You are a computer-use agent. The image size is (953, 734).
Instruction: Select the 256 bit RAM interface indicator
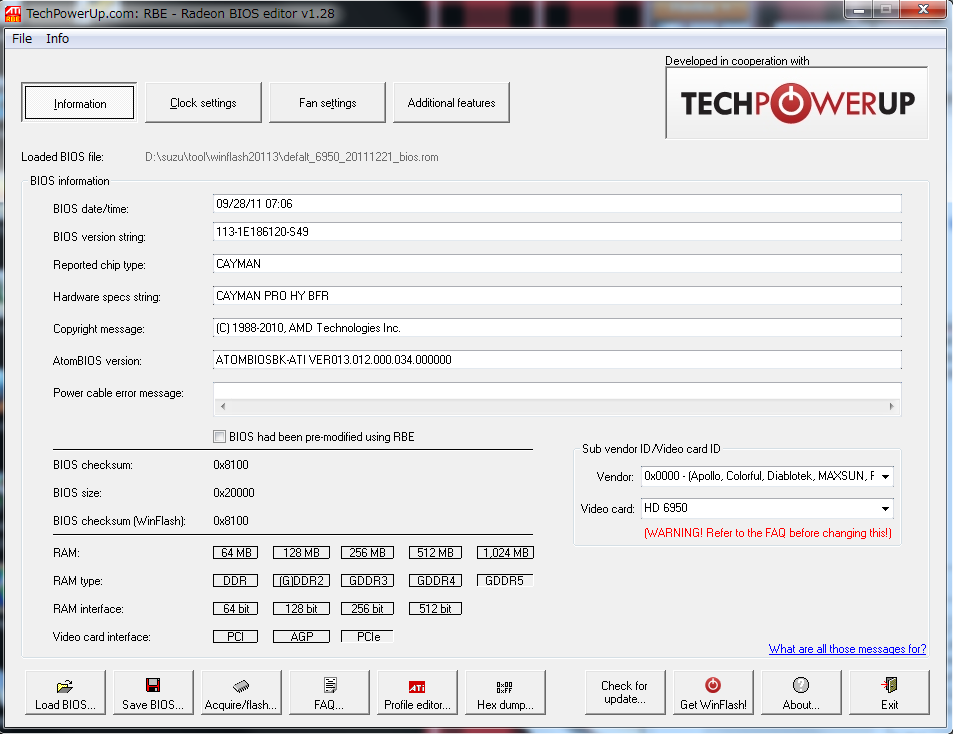pyautogui.click(x=367, y=608)
